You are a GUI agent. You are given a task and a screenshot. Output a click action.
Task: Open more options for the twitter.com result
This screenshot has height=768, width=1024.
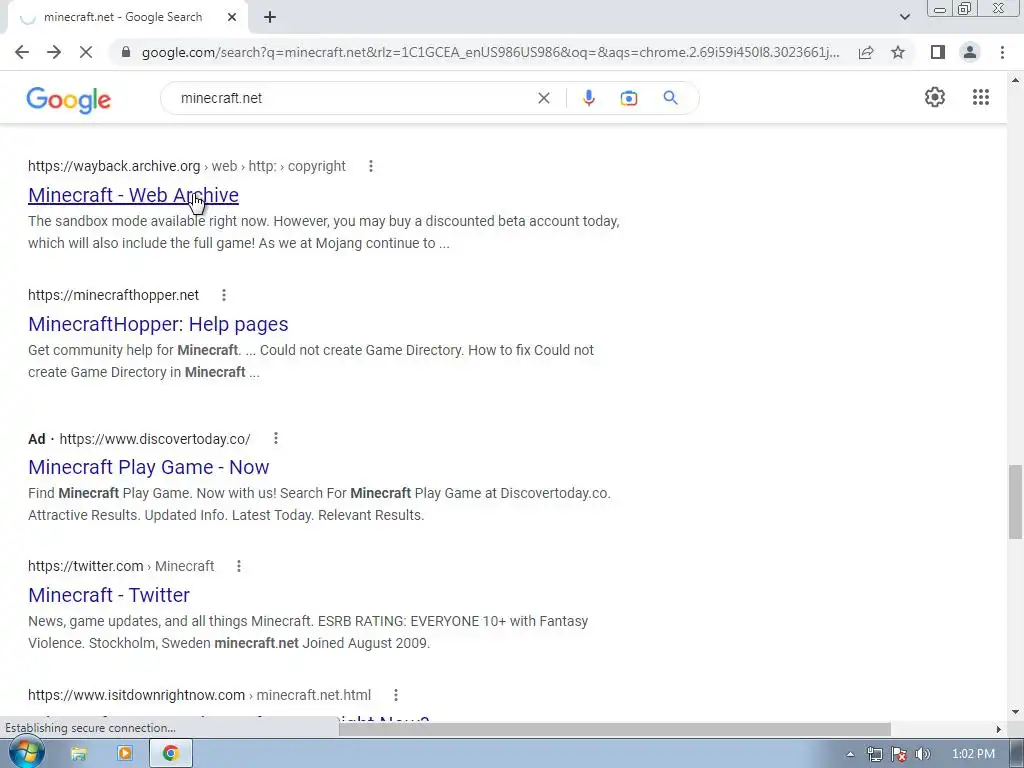(238, 566)
